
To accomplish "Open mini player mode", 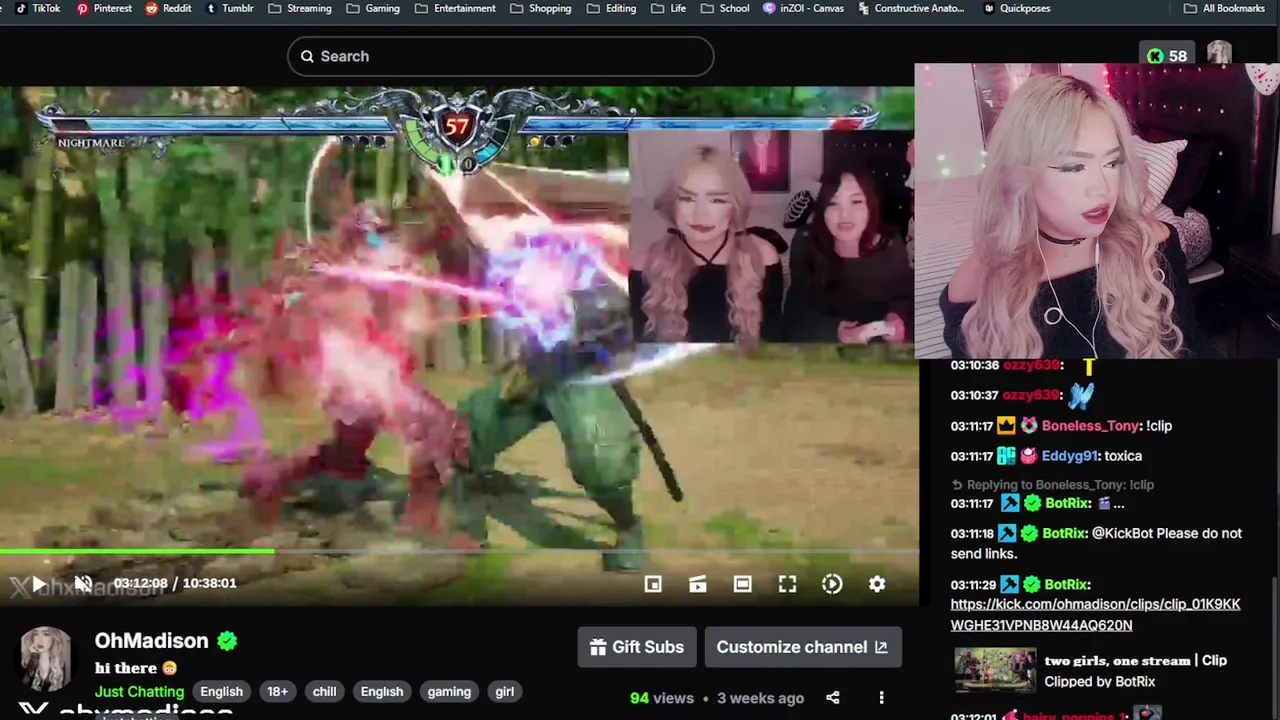I will (653, 584).
